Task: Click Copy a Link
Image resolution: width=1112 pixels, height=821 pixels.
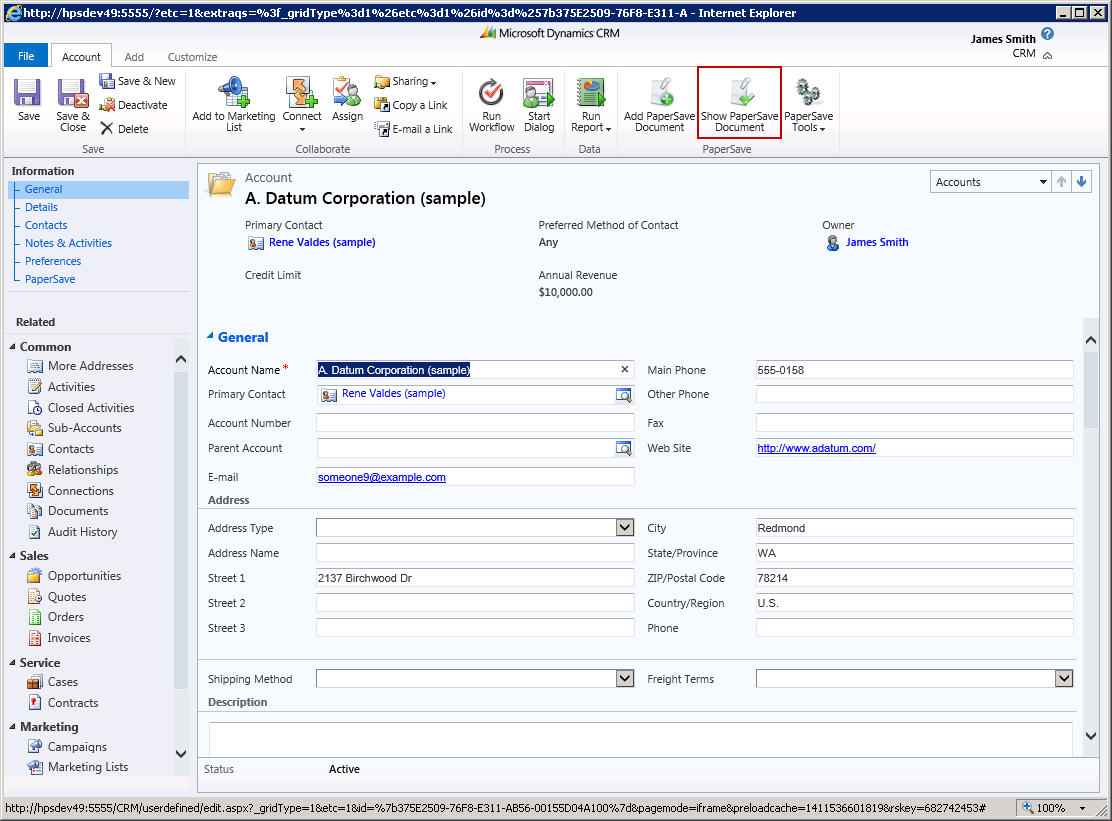Action: (411, 105)
